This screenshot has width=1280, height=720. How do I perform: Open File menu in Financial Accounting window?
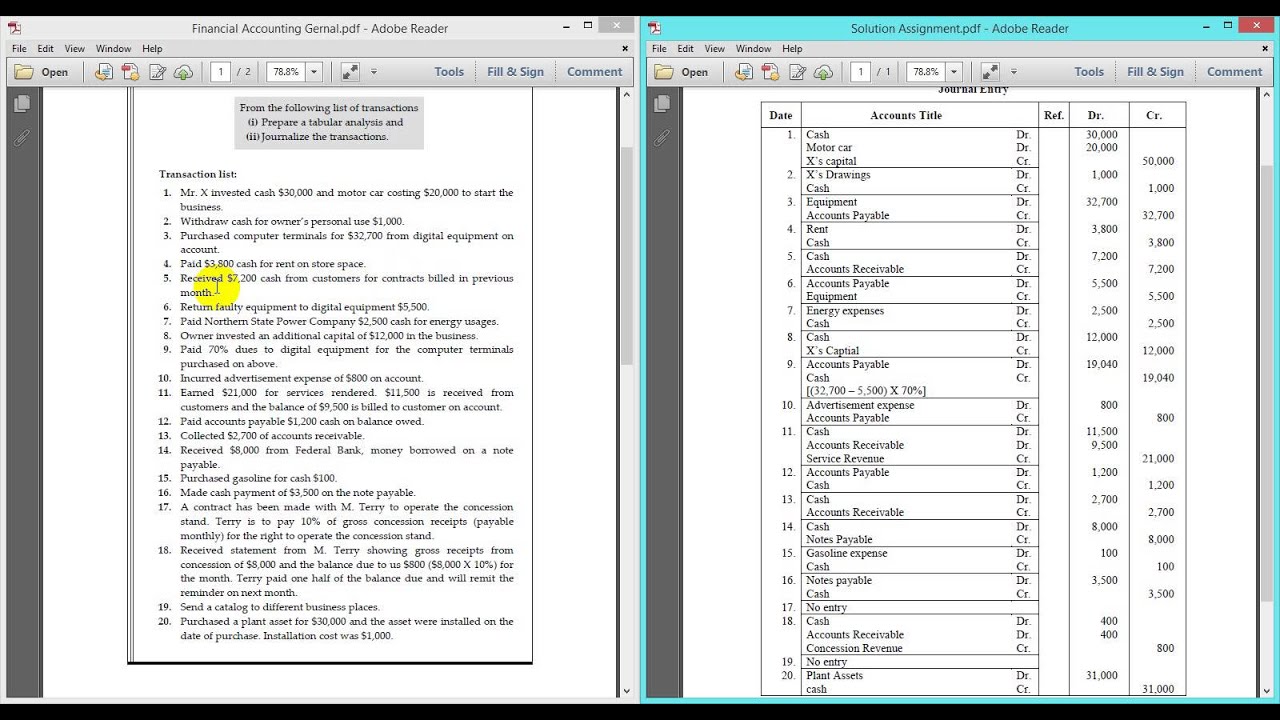pos(19,48)
